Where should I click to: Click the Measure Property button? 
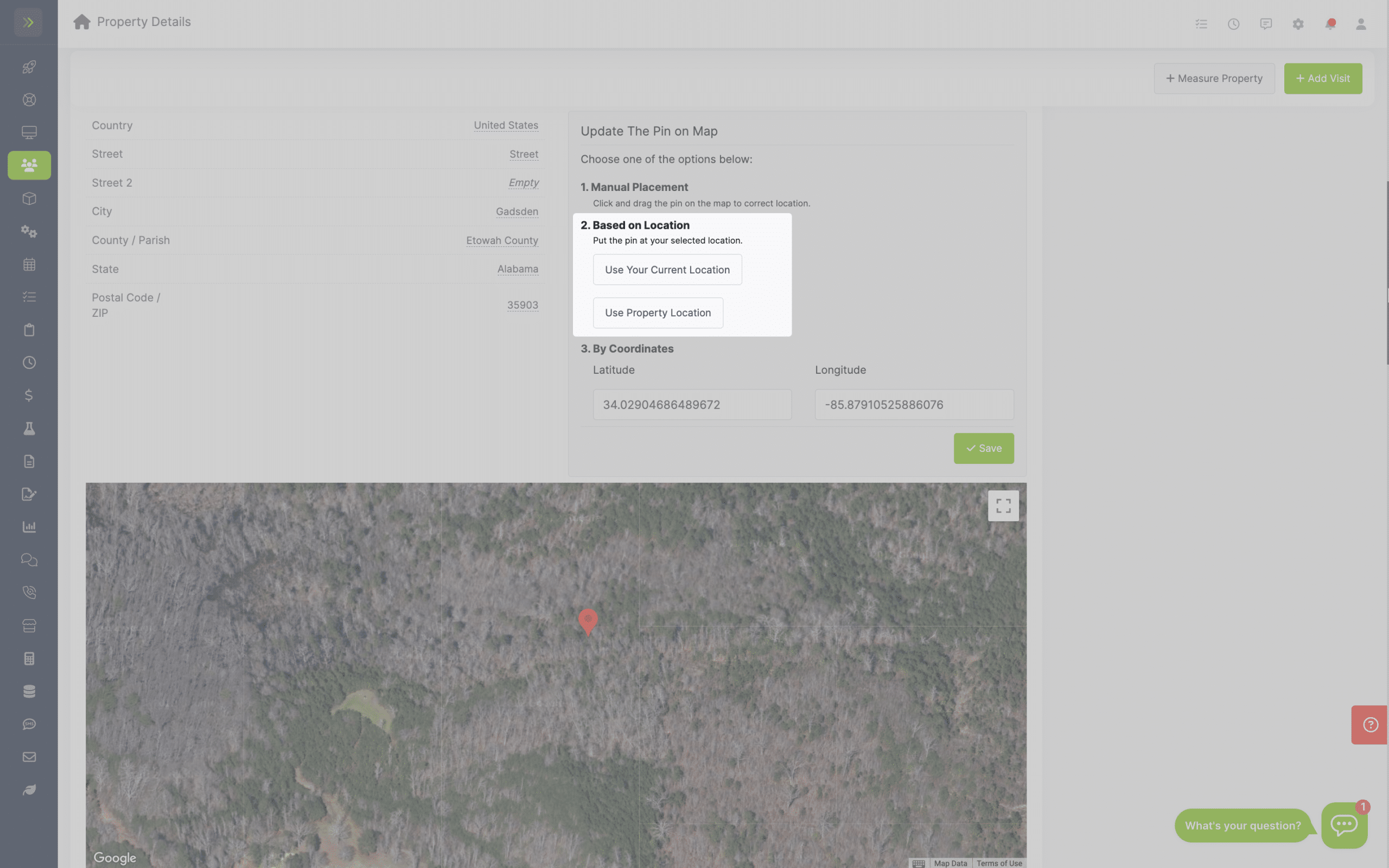1214,79
